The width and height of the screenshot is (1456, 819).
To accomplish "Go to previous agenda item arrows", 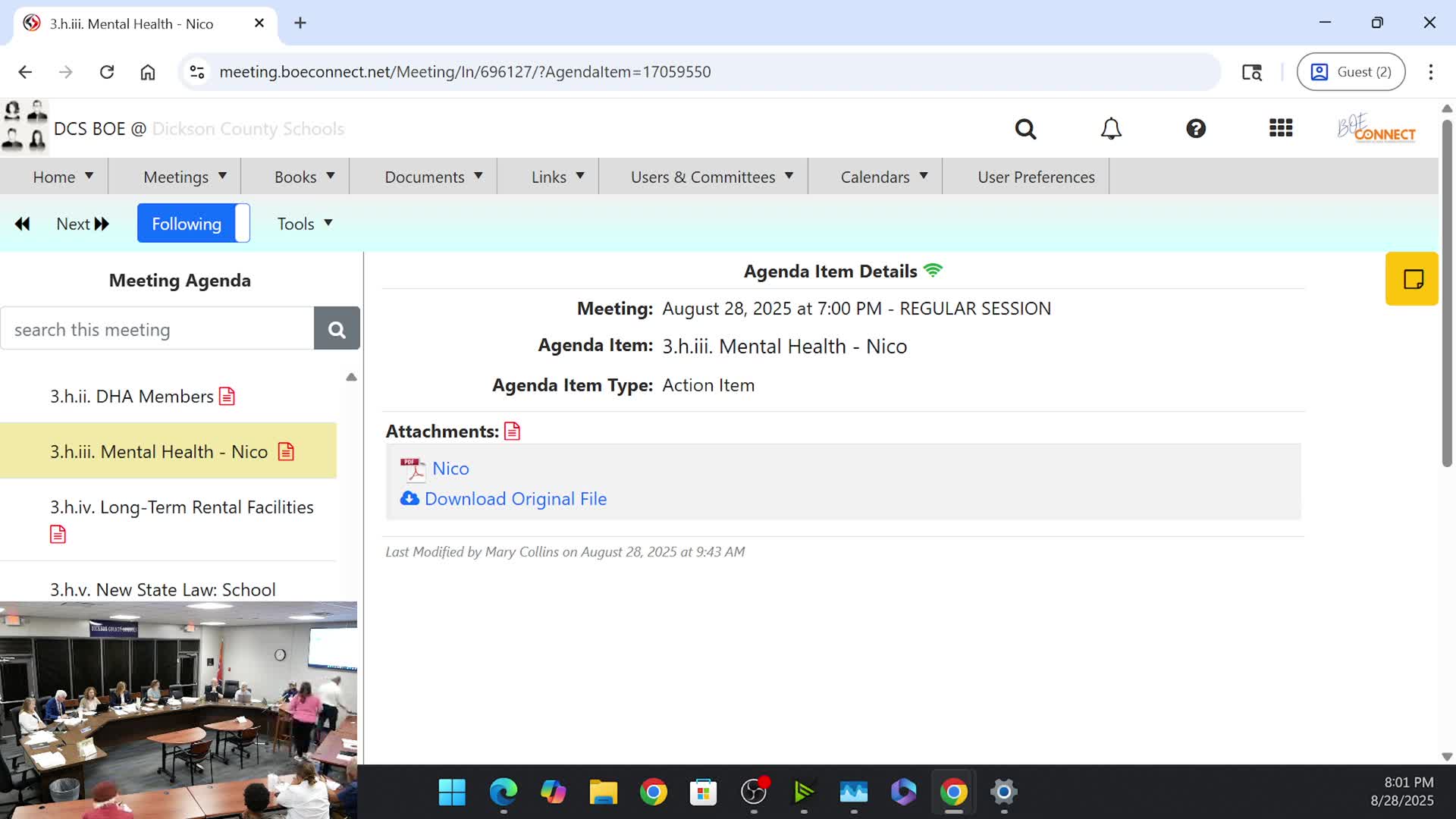I will tap(23, 224).
